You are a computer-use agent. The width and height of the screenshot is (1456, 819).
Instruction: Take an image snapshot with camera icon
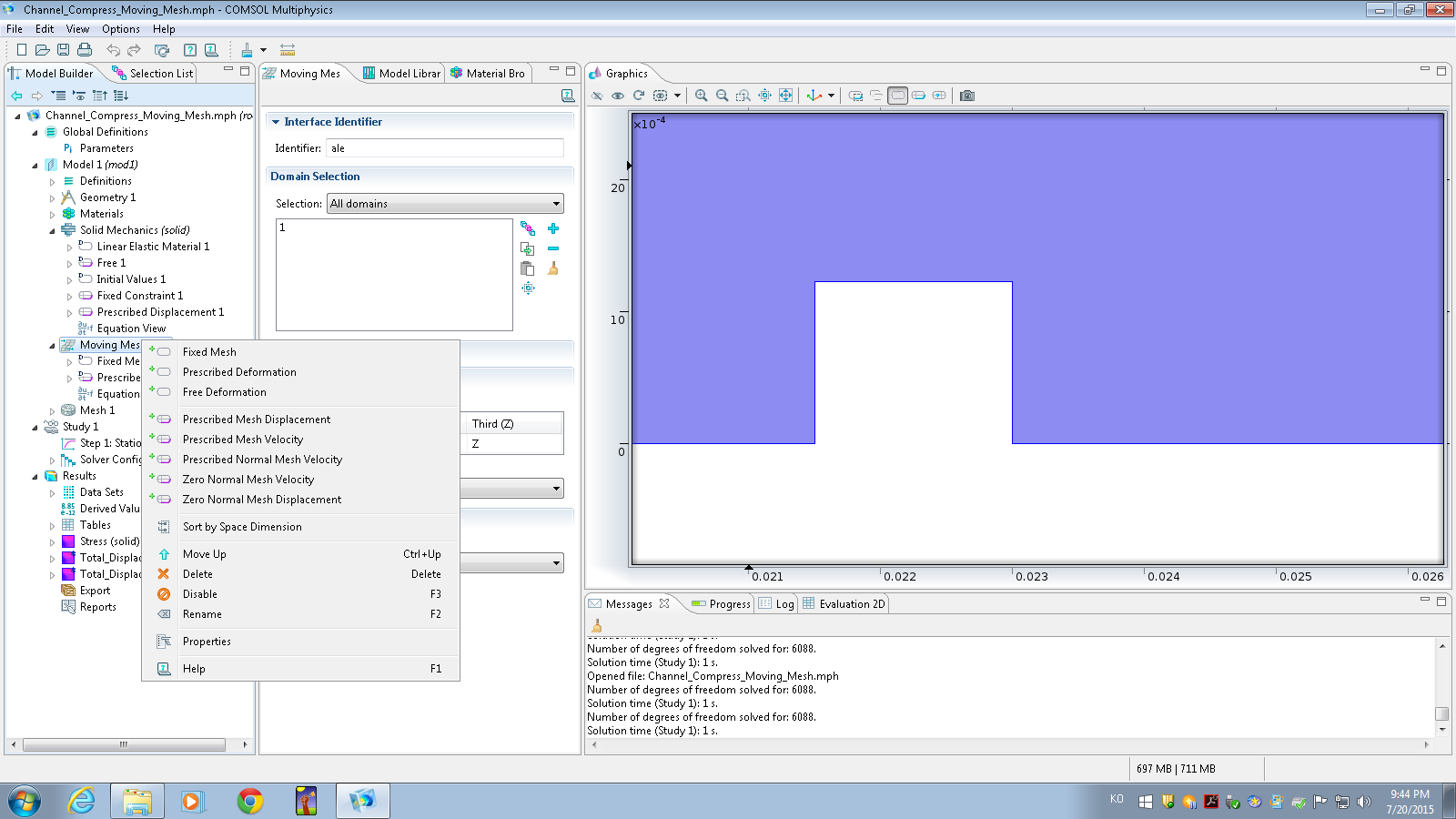coord(967,96)
